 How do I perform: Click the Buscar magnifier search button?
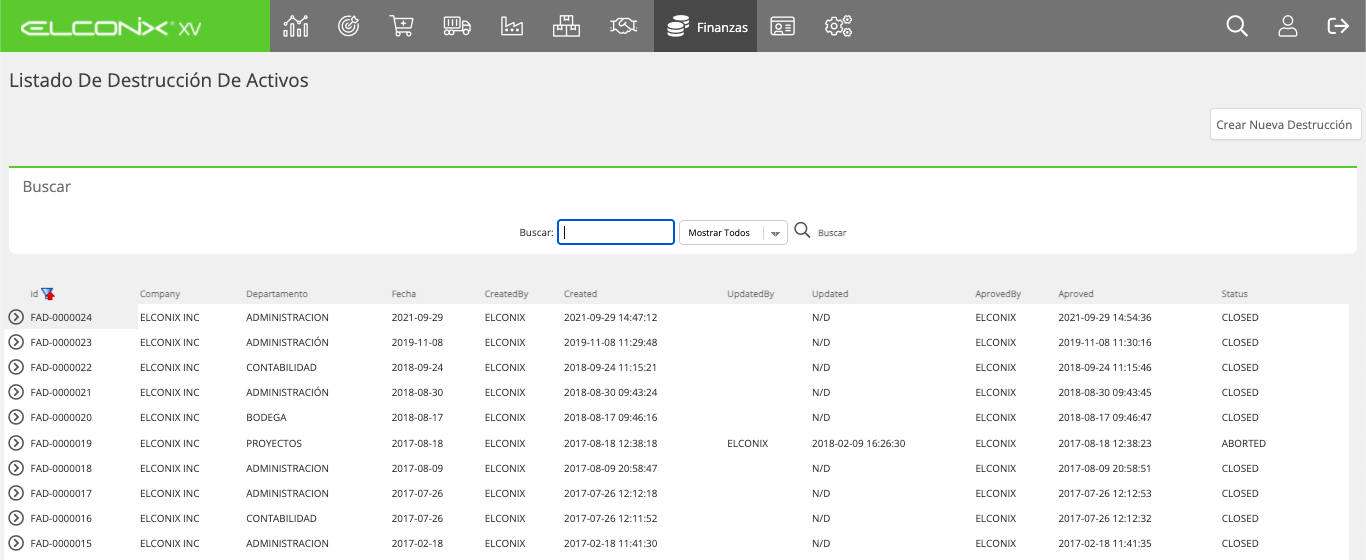(x=802, y=231)
